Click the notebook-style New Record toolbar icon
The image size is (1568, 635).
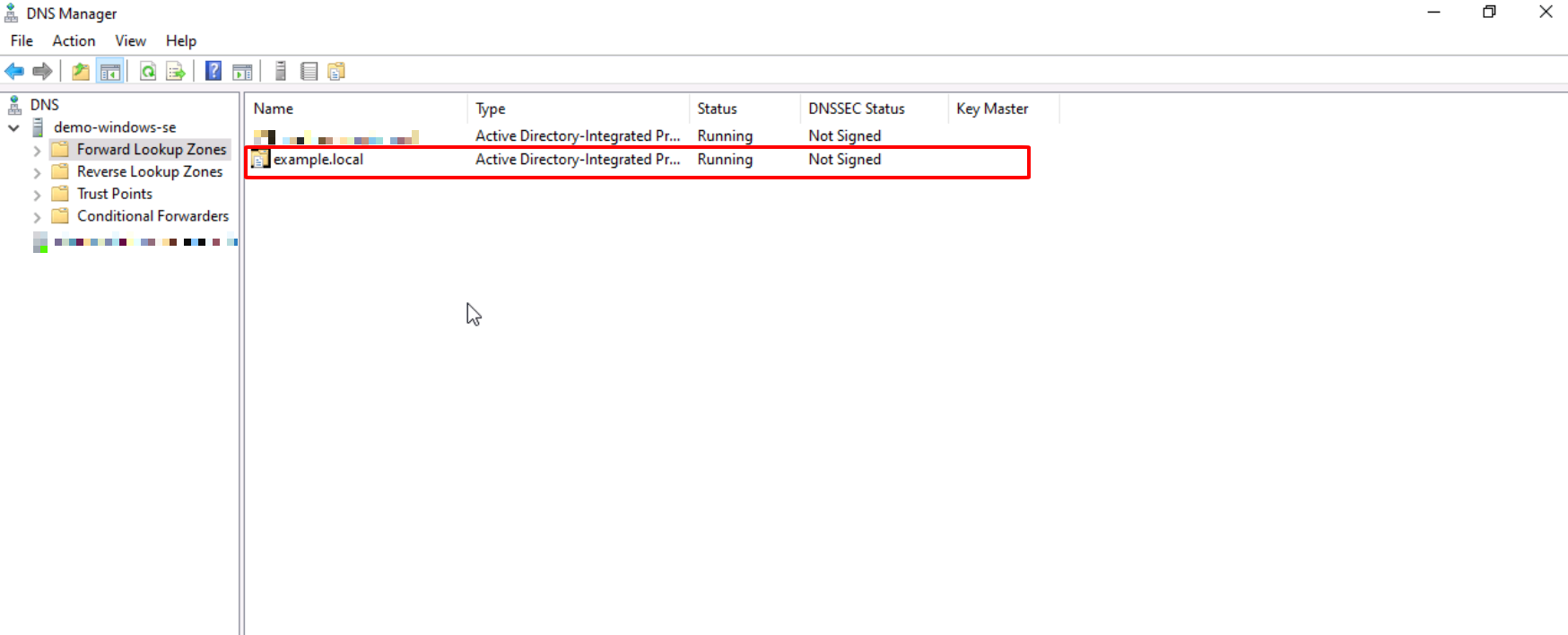tap(309, 72)
